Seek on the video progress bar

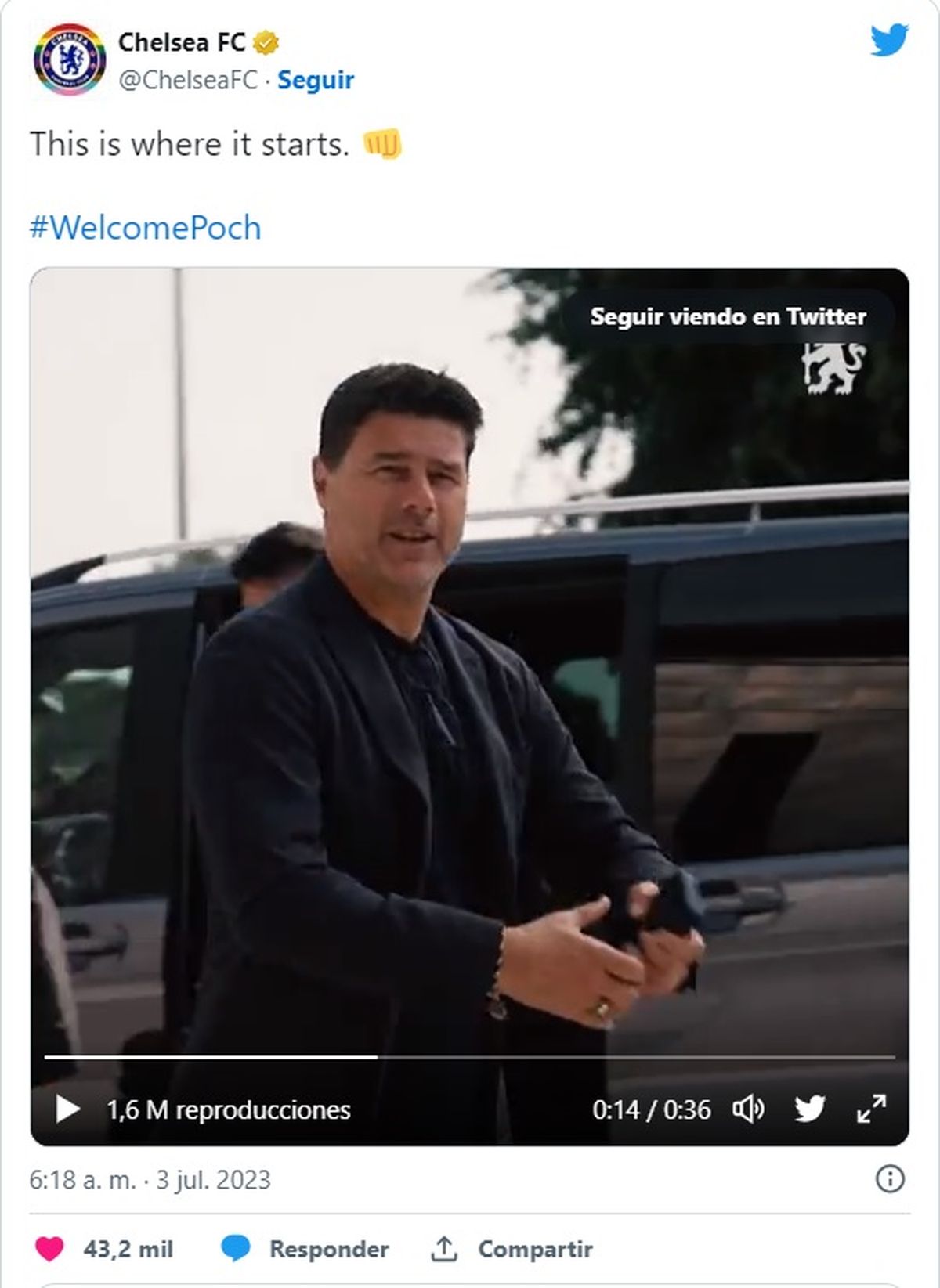pos(470,1057)
